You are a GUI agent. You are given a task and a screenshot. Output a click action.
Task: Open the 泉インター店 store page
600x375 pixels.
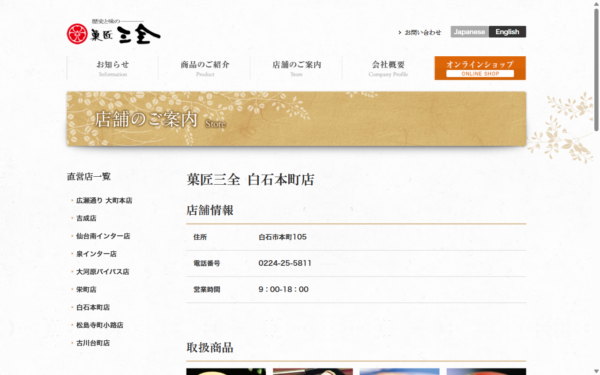pos(96,254)
